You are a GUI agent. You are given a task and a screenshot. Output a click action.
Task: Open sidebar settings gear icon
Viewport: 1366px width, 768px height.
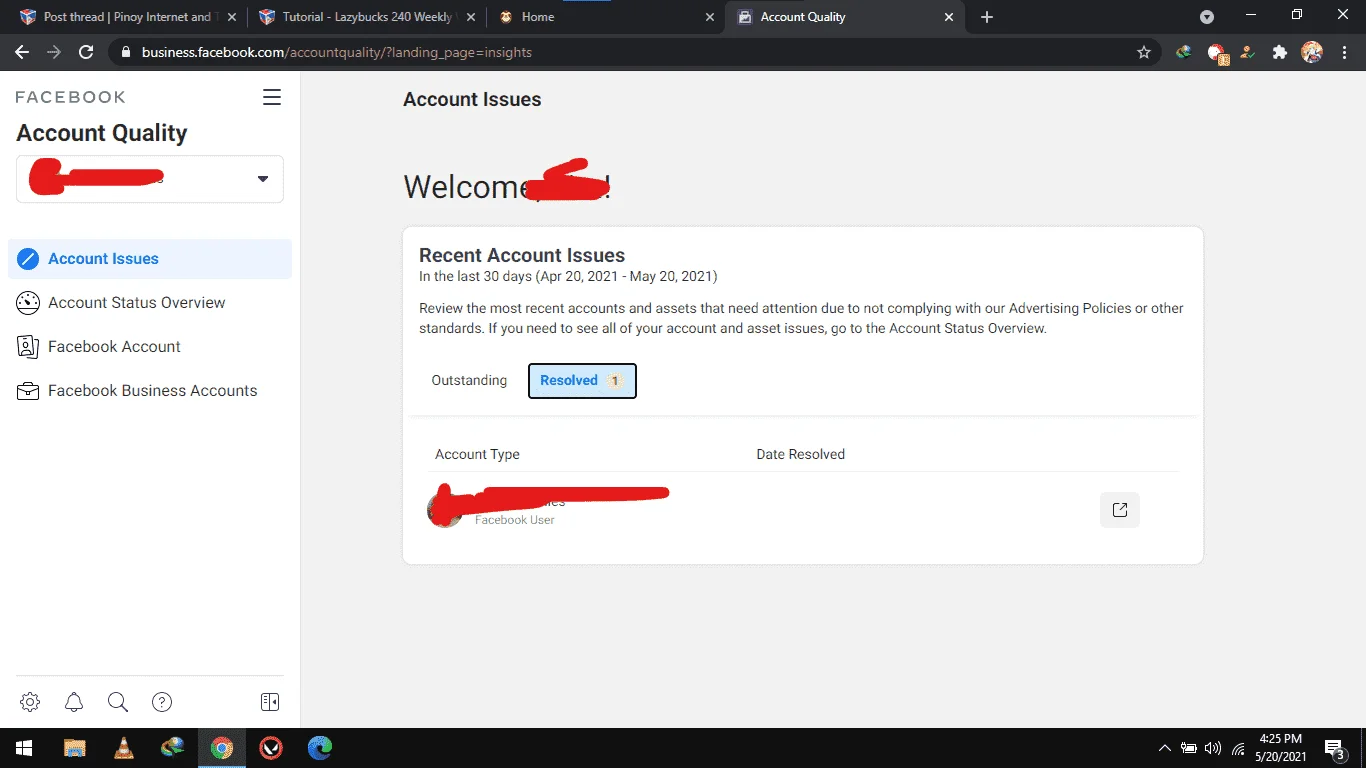click(x=30, y=702)
